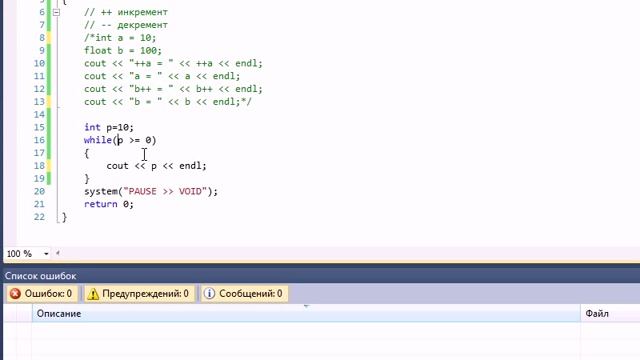Toggle the Сообщений: 0 messages filter

244,293
